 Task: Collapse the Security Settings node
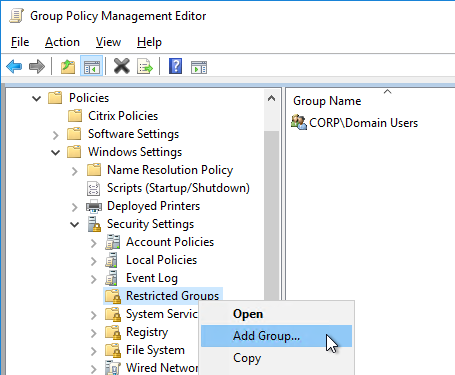[x=75, y=224]
